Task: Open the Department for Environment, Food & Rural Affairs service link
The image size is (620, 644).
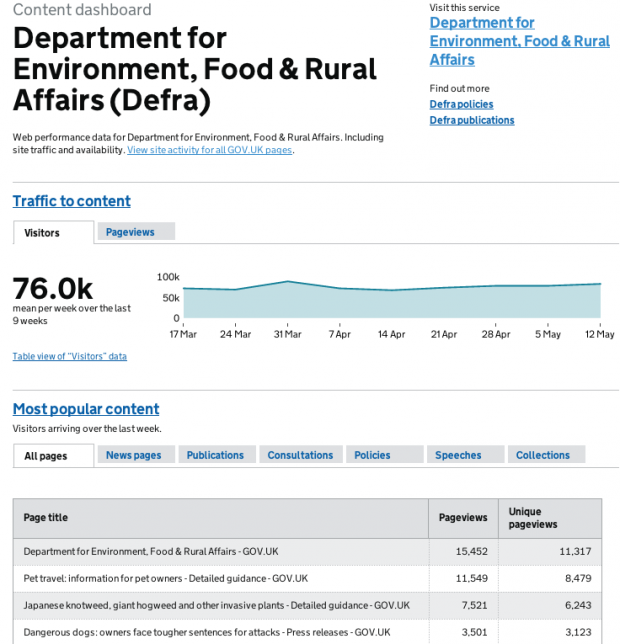Action: (519, 41)
